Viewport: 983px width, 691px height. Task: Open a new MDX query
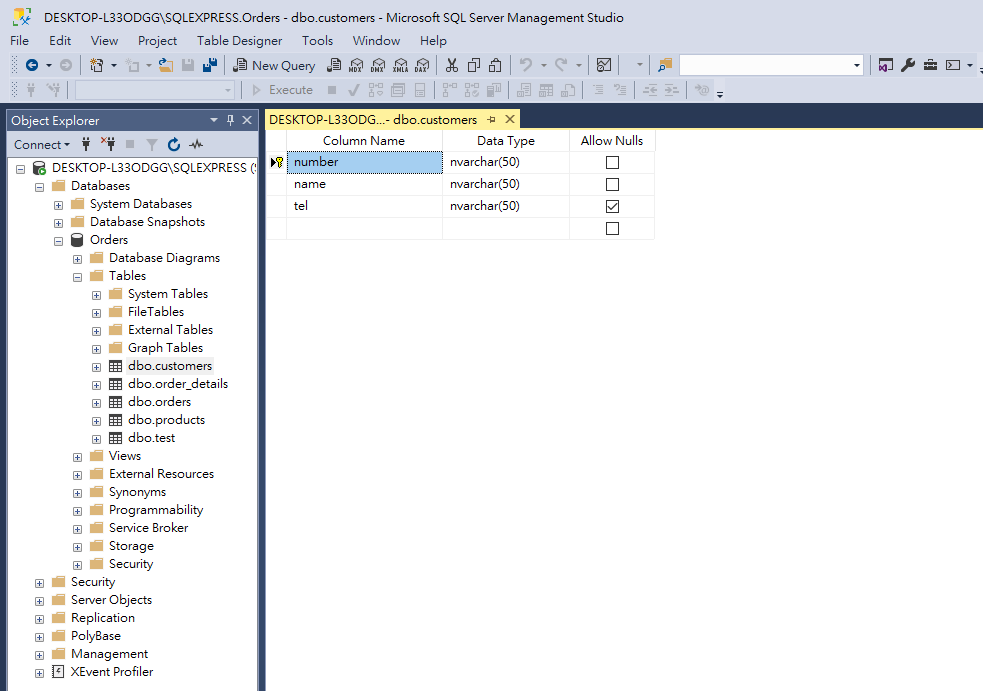pos(358,65)
